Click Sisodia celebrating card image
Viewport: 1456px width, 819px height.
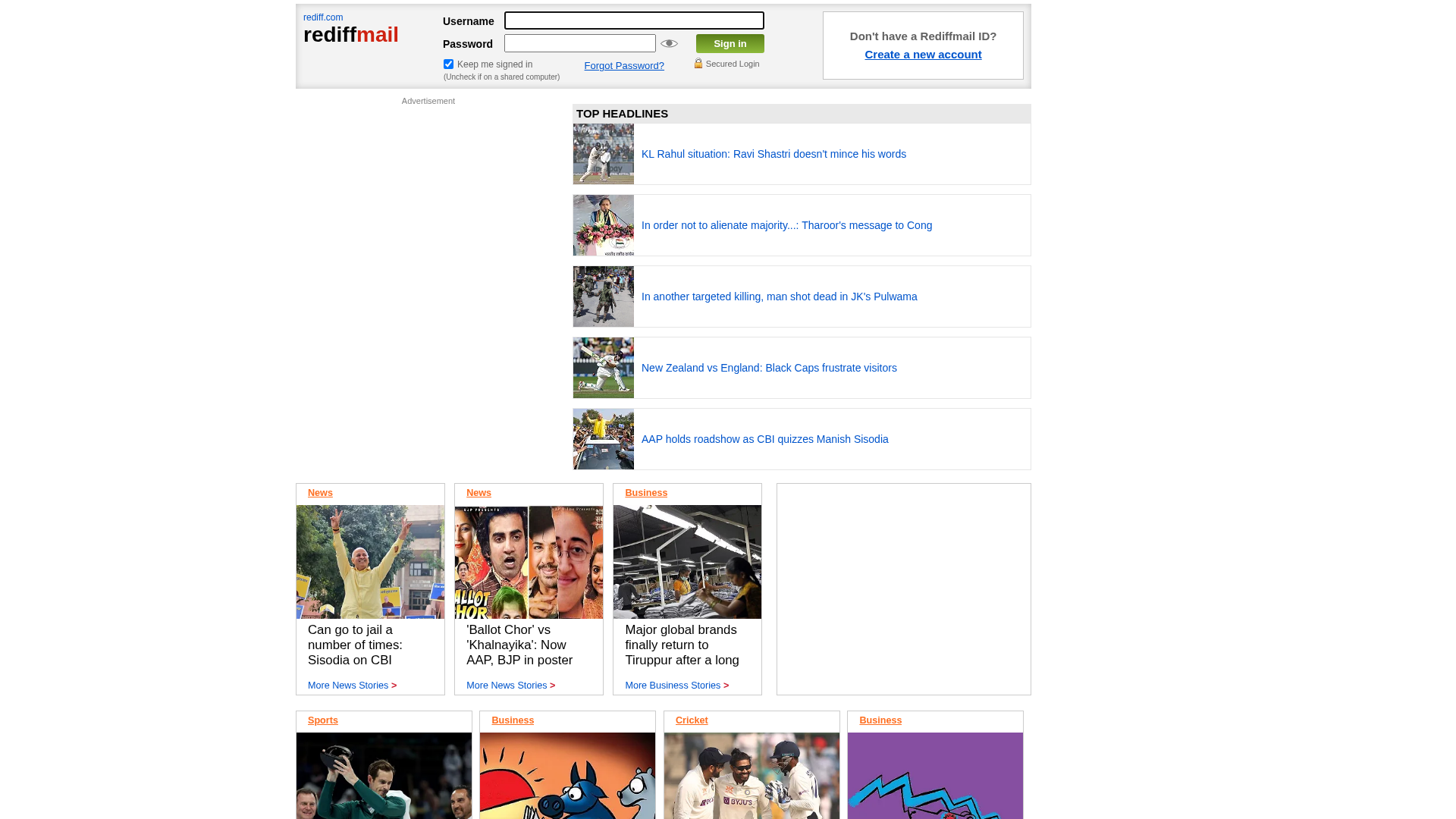tap(370, 562)
